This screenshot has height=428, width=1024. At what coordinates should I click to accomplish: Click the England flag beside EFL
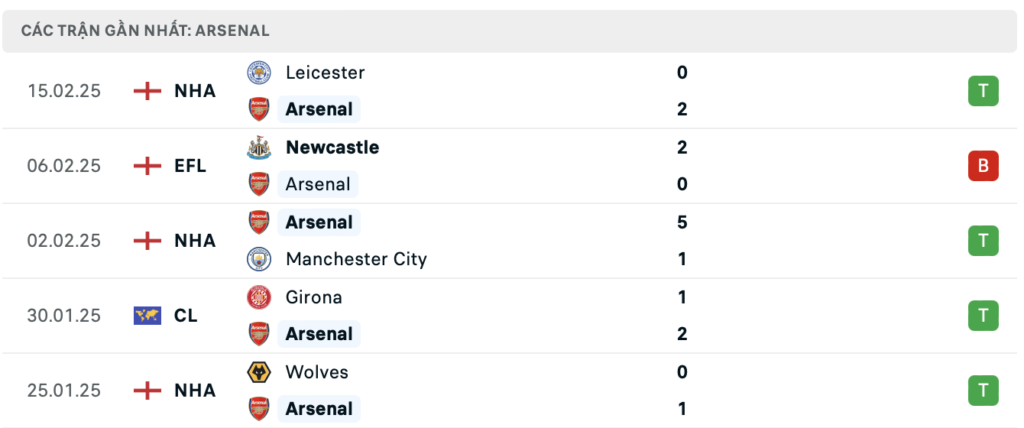coord(147,166)
